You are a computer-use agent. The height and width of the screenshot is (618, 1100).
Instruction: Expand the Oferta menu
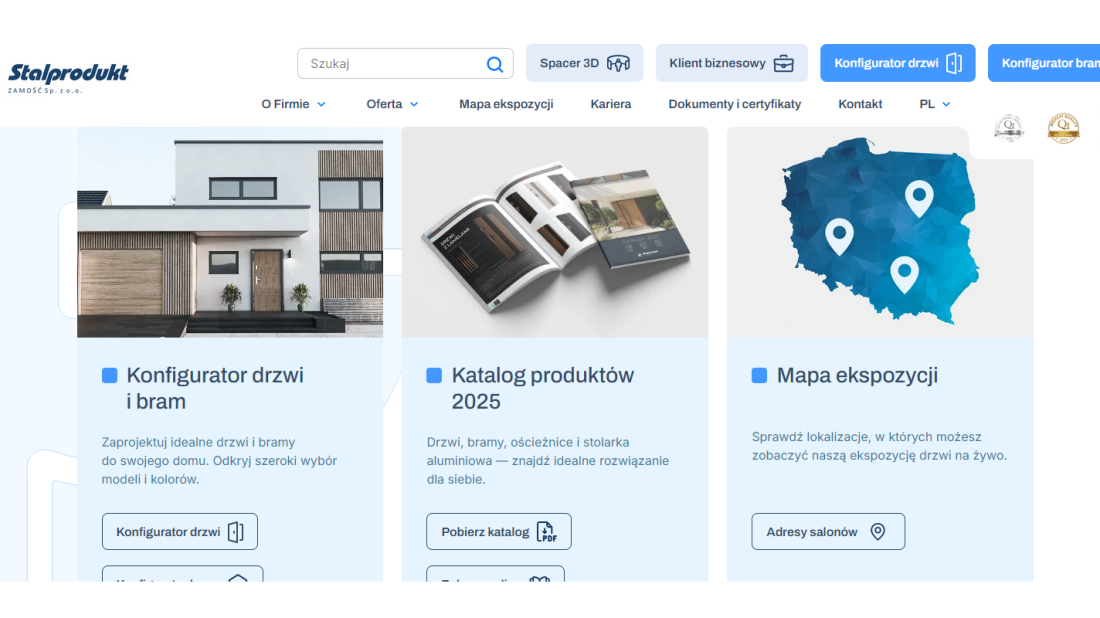(x=392, y=104)
